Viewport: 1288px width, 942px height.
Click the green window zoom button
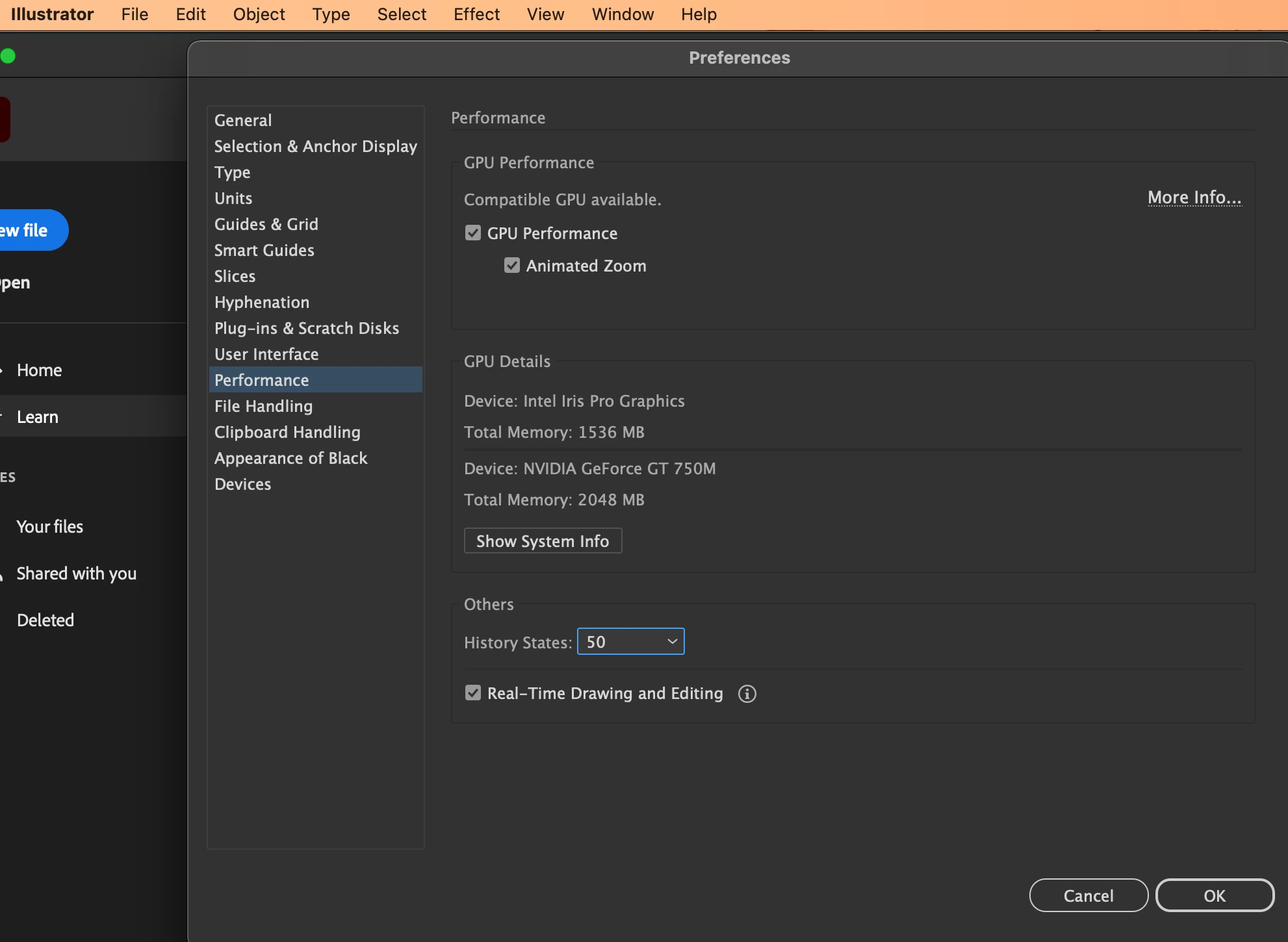tap(8, 57)
